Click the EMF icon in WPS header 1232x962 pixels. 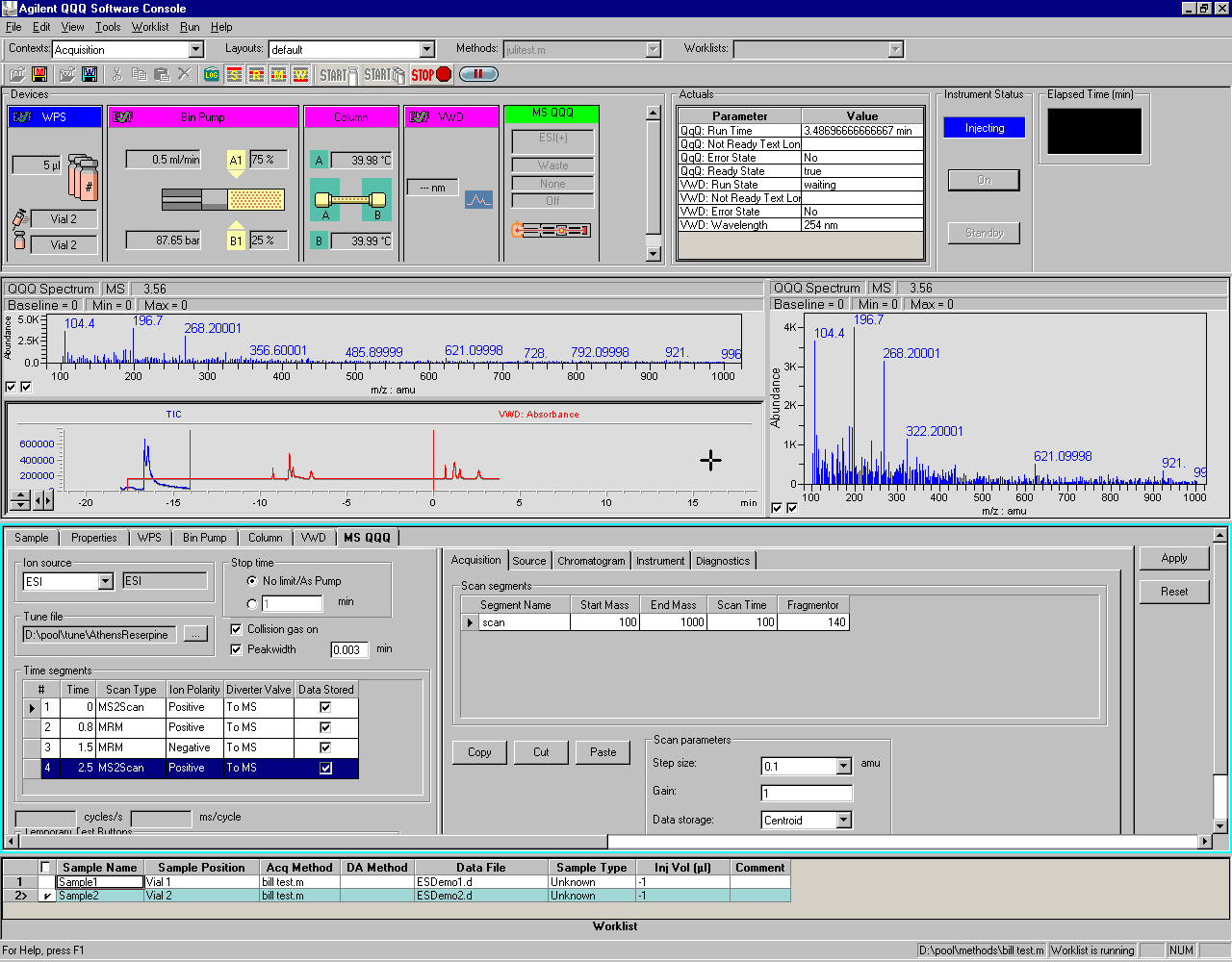(22, 116)
